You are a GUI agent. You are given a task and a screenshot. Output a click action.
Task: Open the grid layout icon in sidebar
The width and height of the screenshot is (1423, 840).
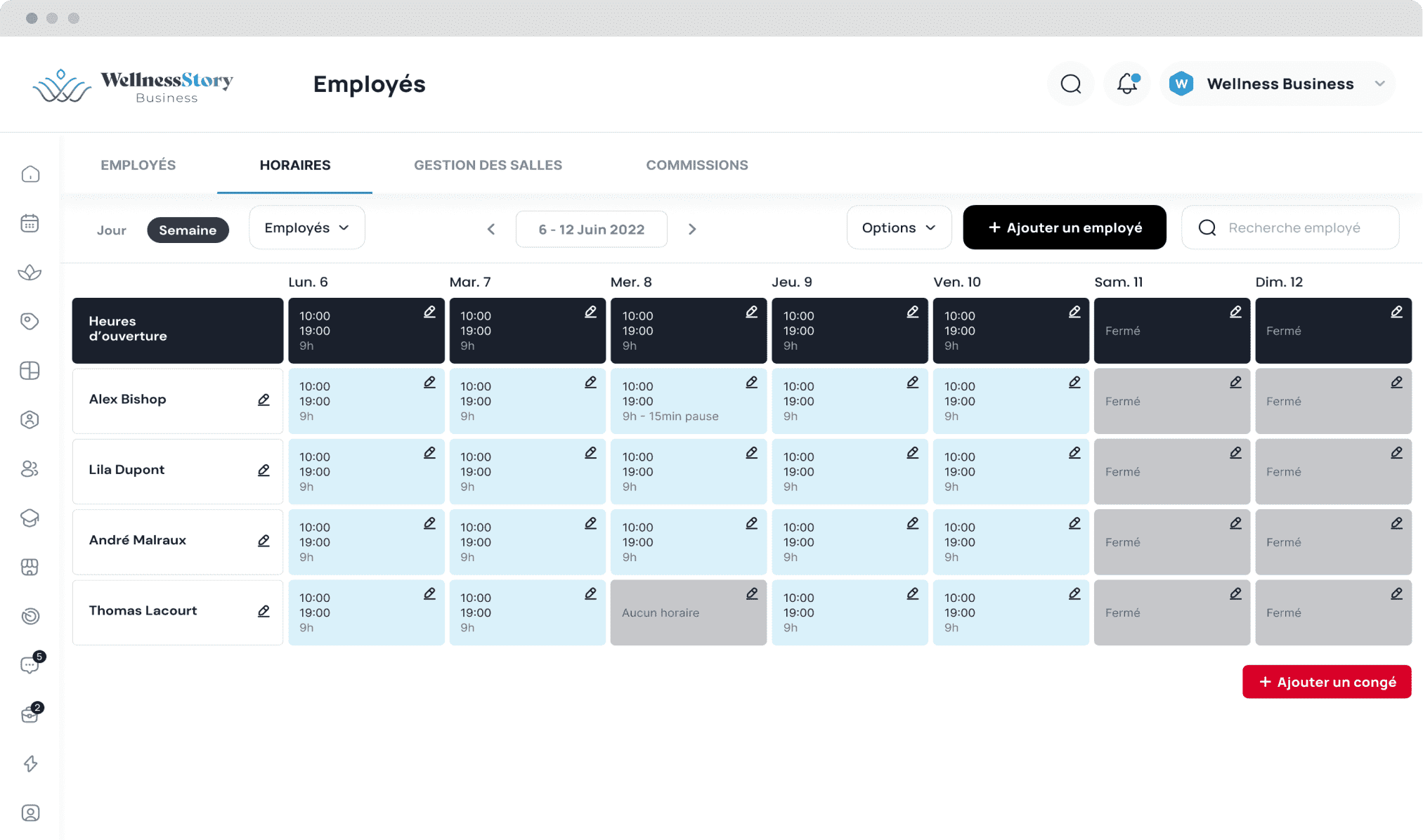point(30,371)
